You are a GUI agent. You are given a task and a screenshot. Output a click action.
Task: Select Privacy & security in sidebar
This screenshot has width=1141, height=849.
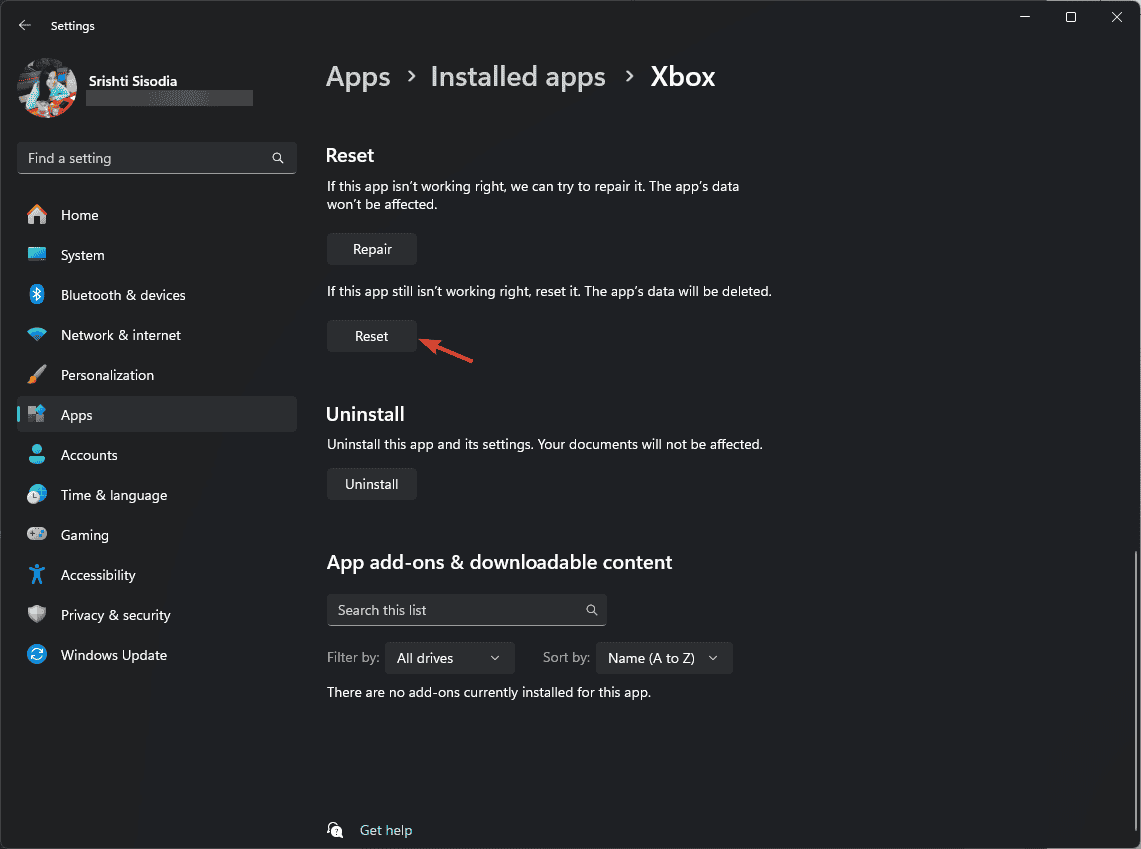point(156,615)
